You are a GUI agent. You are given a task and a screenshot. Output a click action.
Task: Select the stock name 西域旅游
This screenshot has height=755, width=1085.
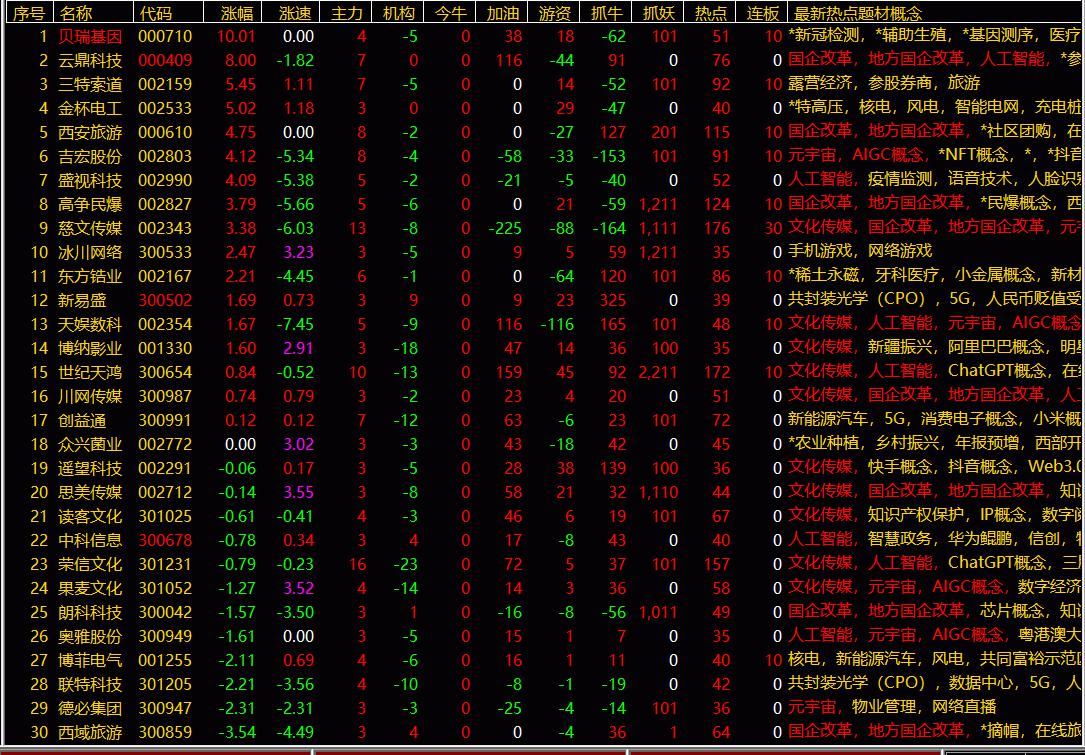(90, 732)
